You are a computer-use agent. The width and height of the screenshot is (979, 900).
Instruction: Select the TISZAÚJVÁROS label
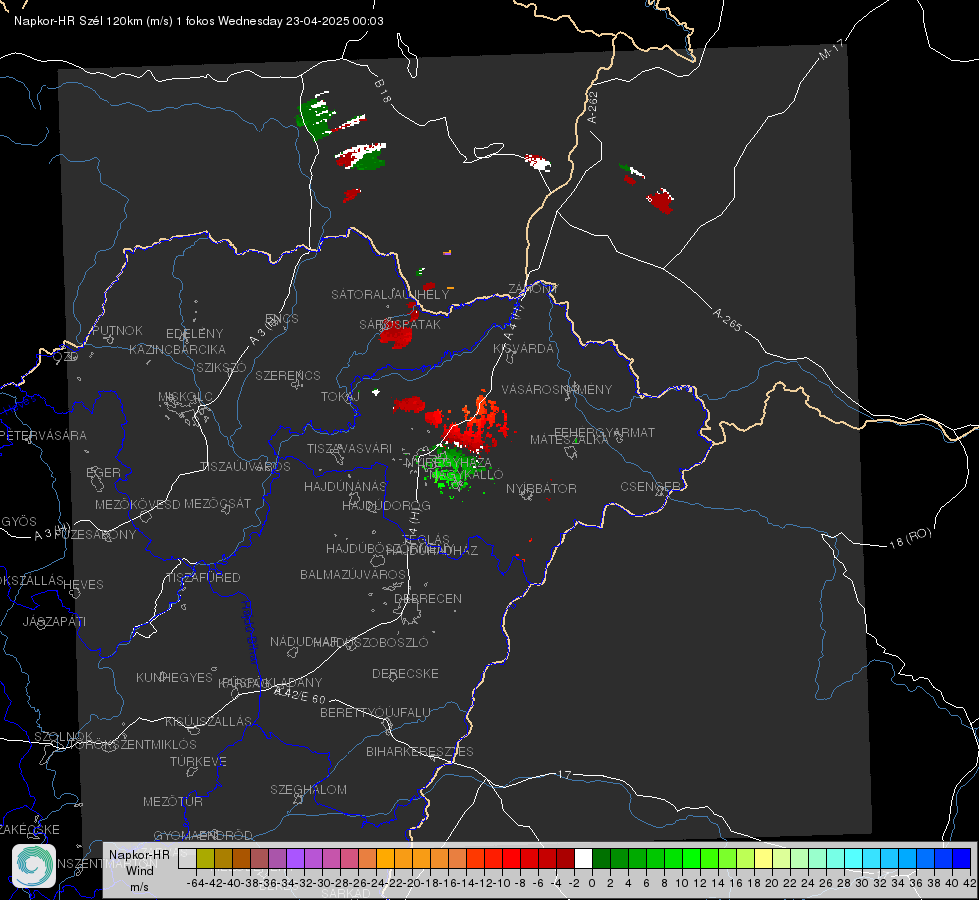coord(245,467)
